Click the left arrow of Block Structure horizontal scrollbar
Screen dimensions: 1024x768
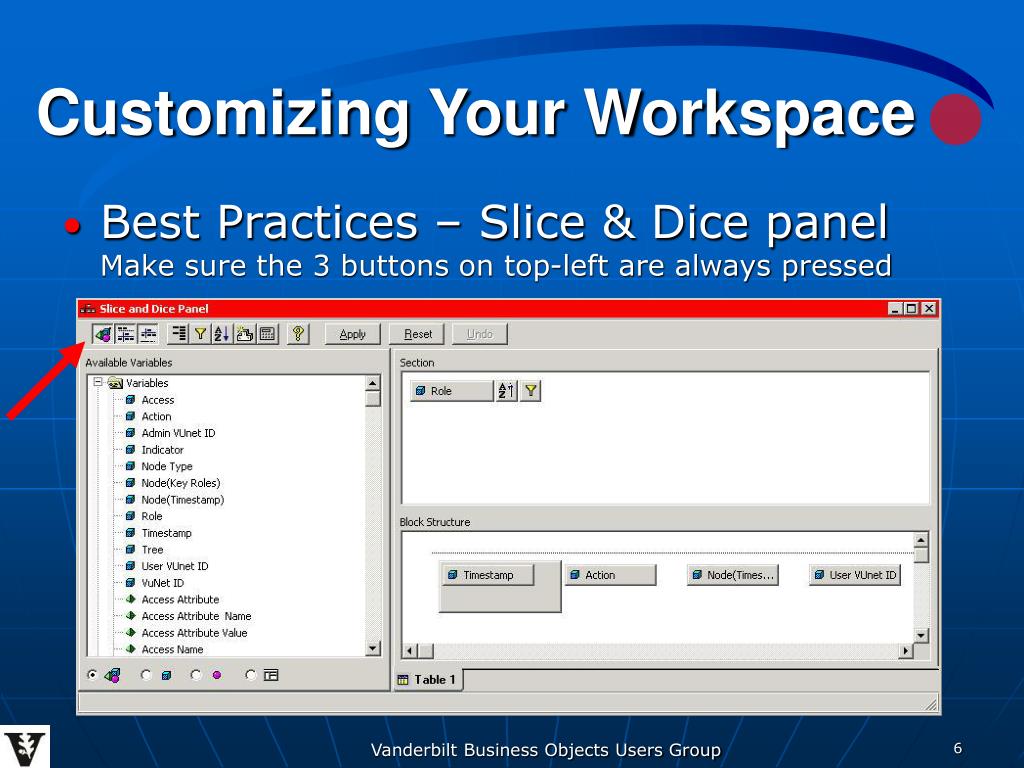pyautogui.click(x=409, y=650)
